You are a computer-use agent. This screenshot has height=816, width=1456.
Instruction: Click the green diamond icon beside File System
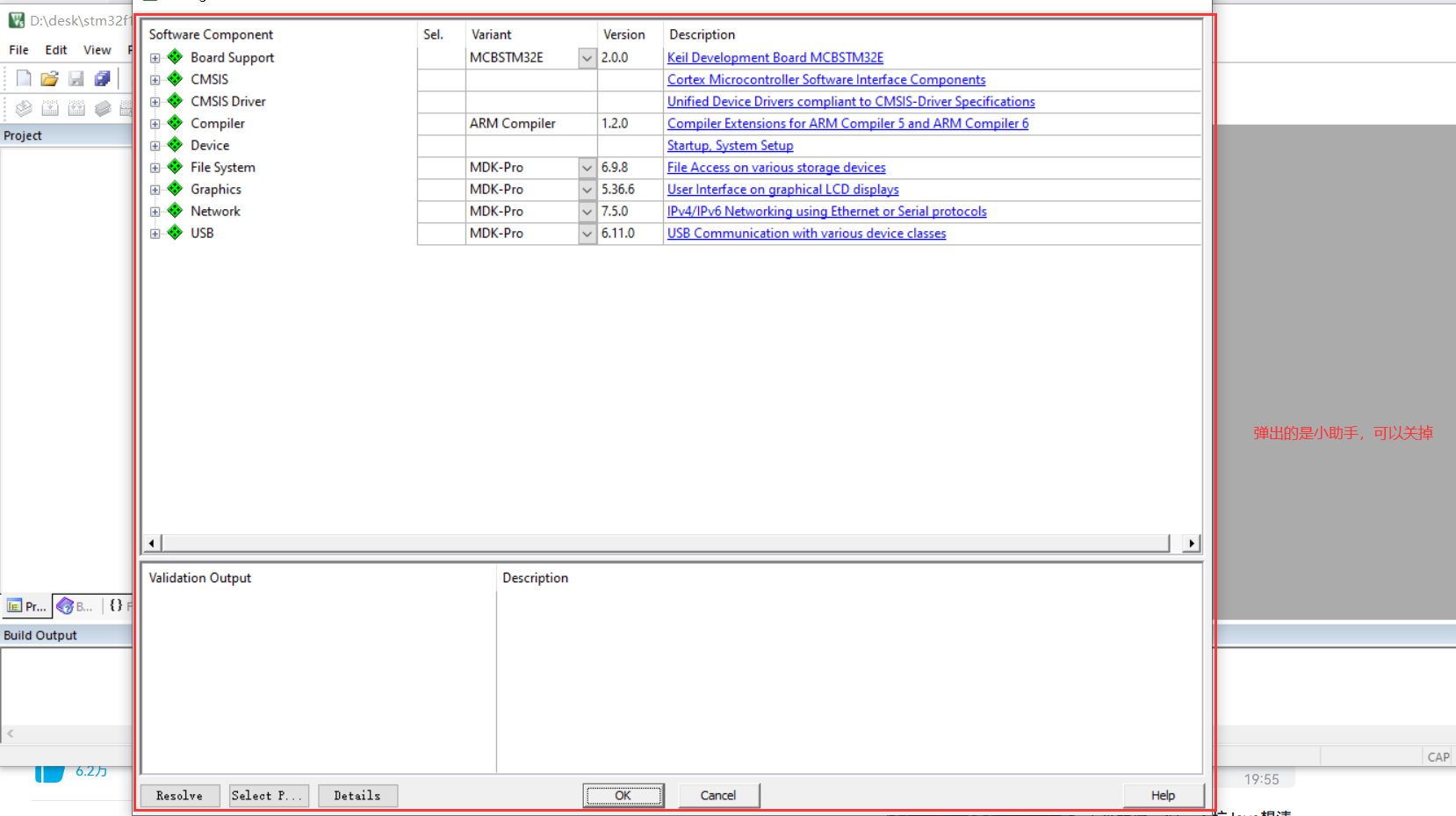tap(175, 167)
